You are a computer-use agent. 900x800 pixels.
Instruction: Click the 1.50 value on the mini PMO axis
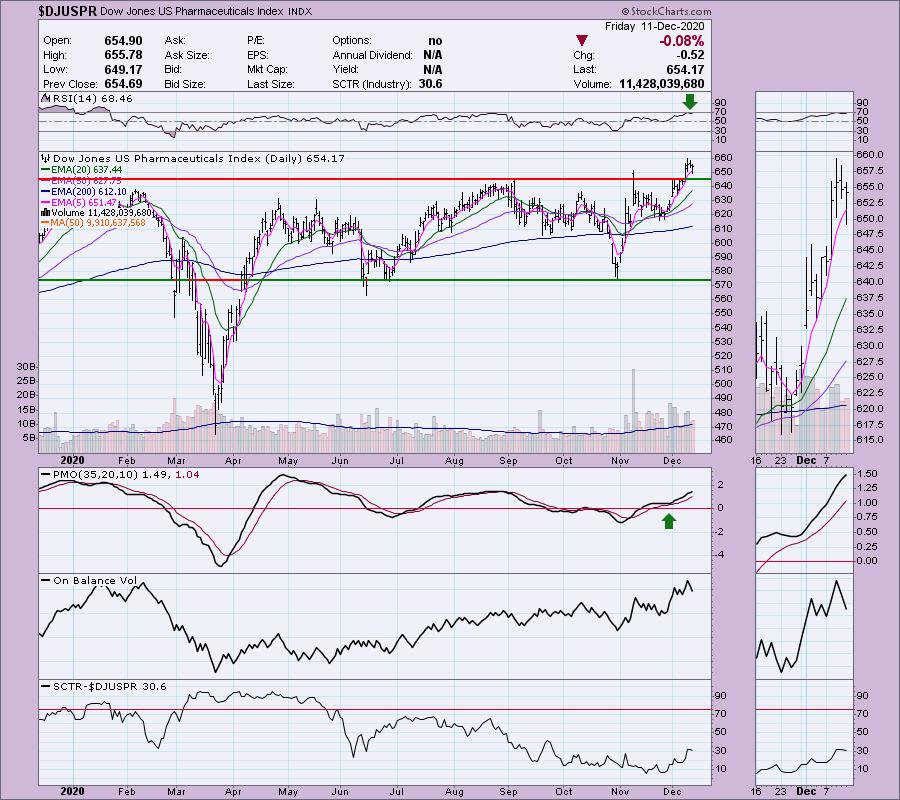point(866,474)
